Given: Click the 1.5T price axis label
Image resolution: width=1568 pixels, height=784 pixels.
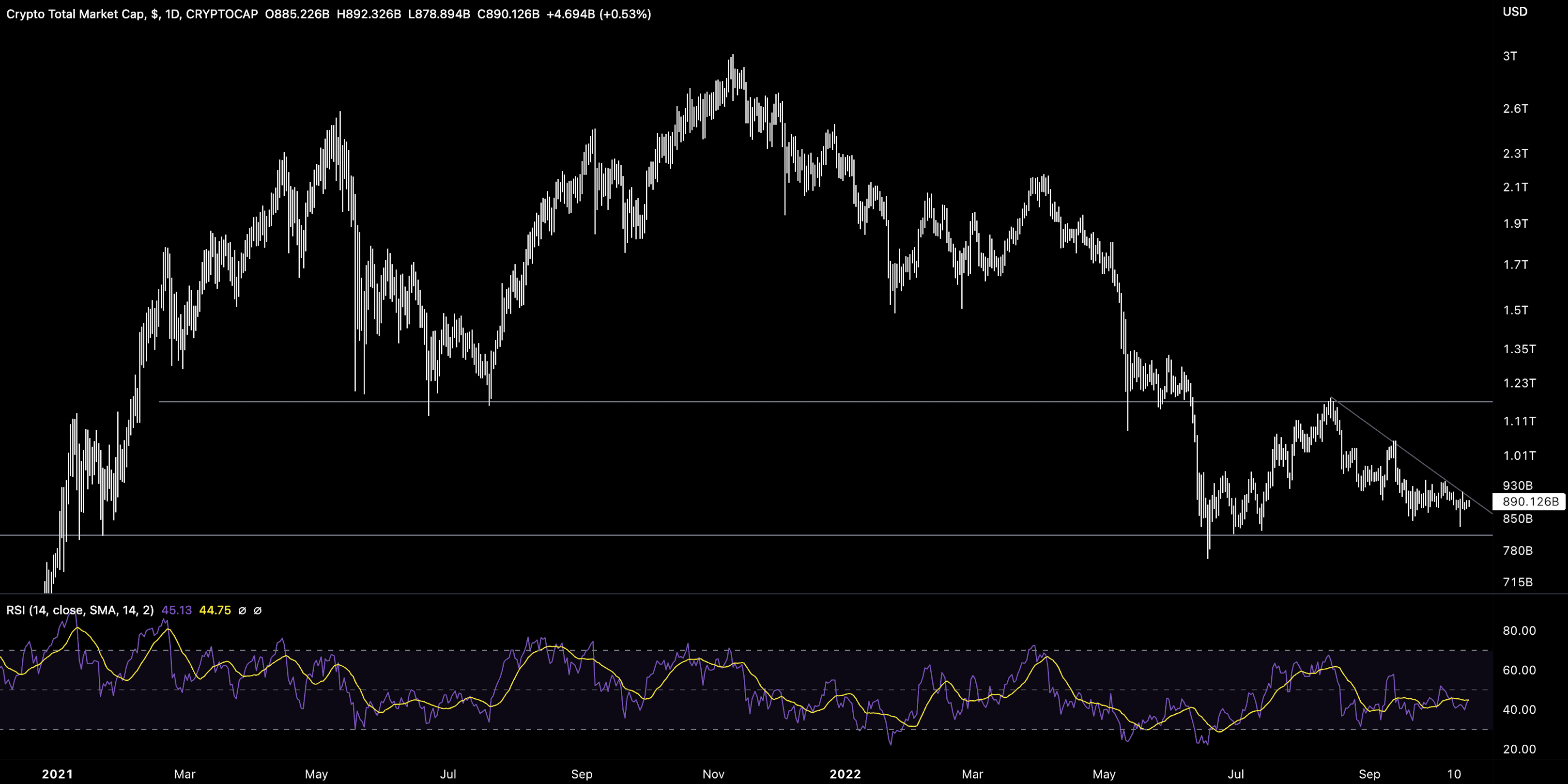Looking at the screenshot, I should pos(1515,310).
